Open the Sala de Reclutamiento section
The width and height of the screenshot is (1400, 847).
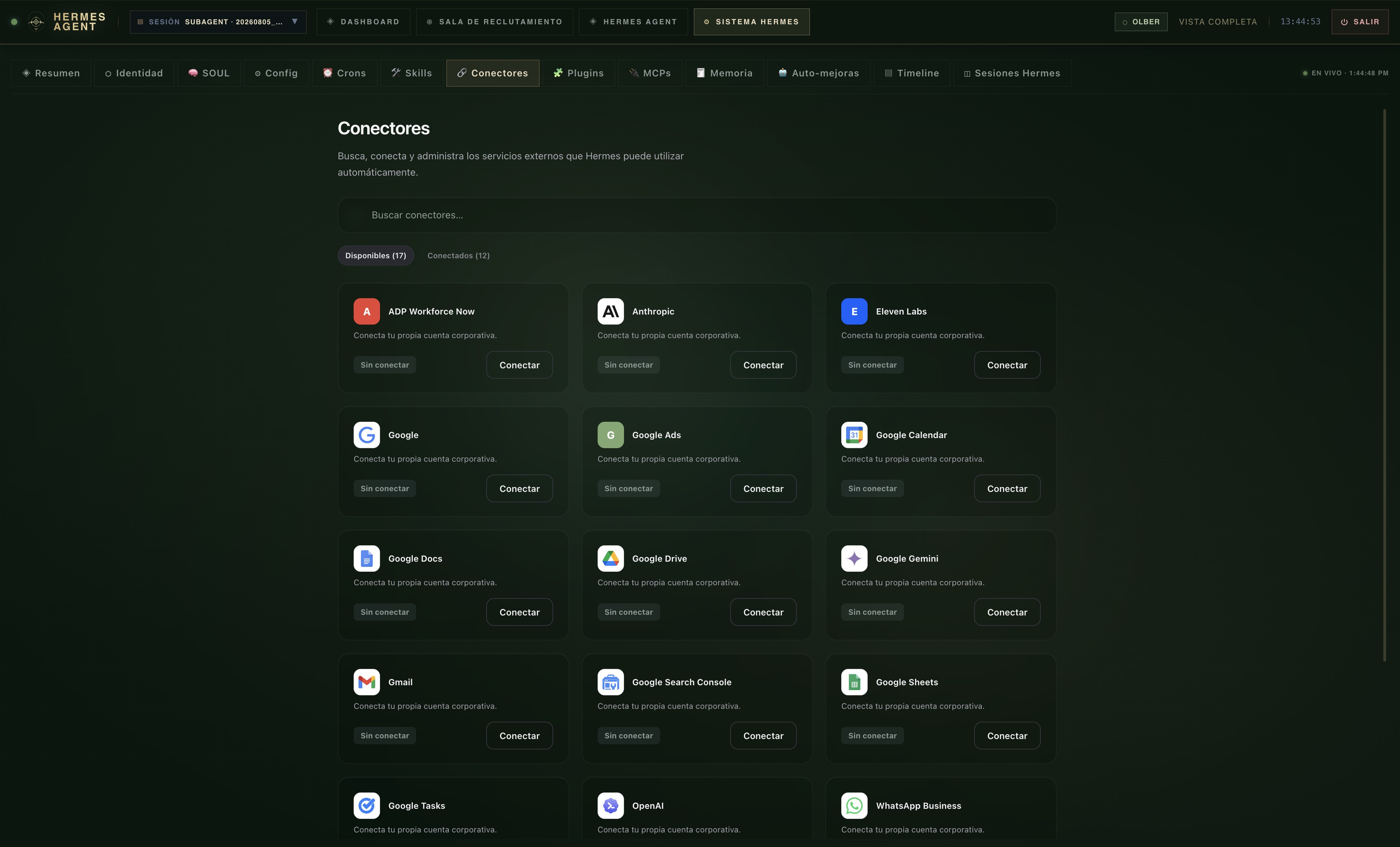[x=494, y=22]
